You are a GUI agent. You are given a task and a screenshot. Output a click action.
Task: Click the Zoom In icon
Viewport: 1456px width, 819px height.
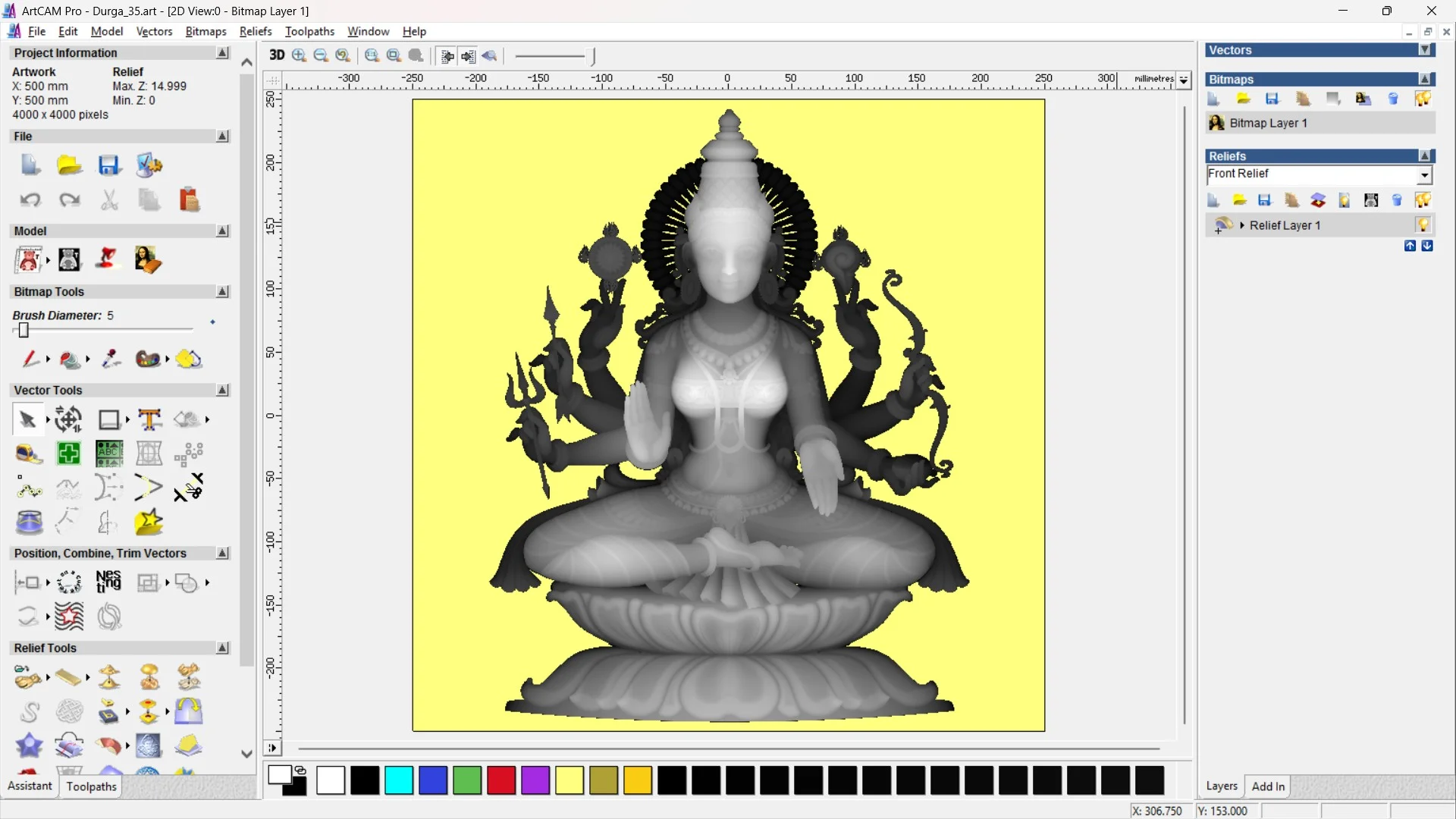pyautogui.click(x=299, y=55)
